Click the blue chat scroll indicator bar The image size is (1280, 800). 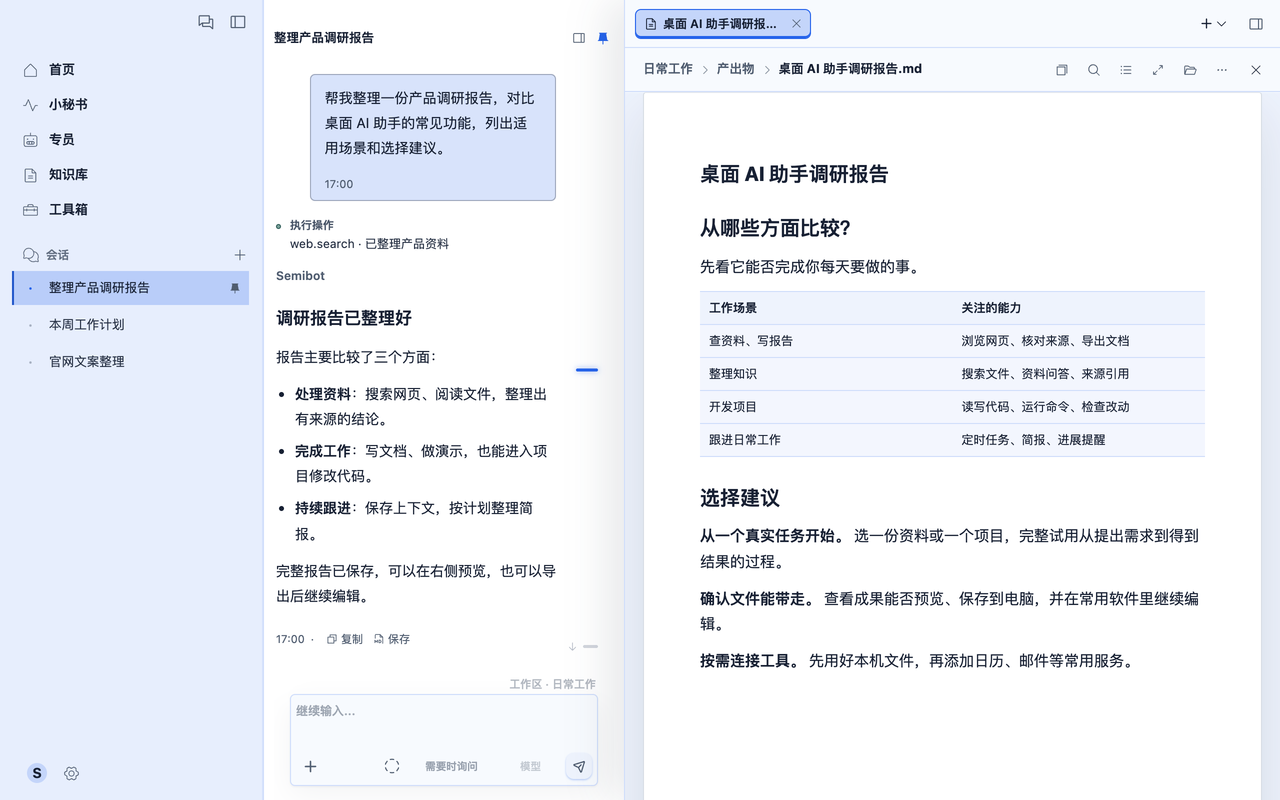(587, 370)
